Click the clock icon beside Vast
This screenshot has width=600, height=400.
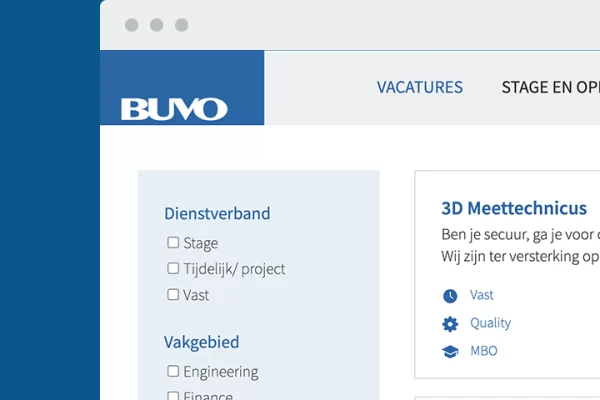450,296
